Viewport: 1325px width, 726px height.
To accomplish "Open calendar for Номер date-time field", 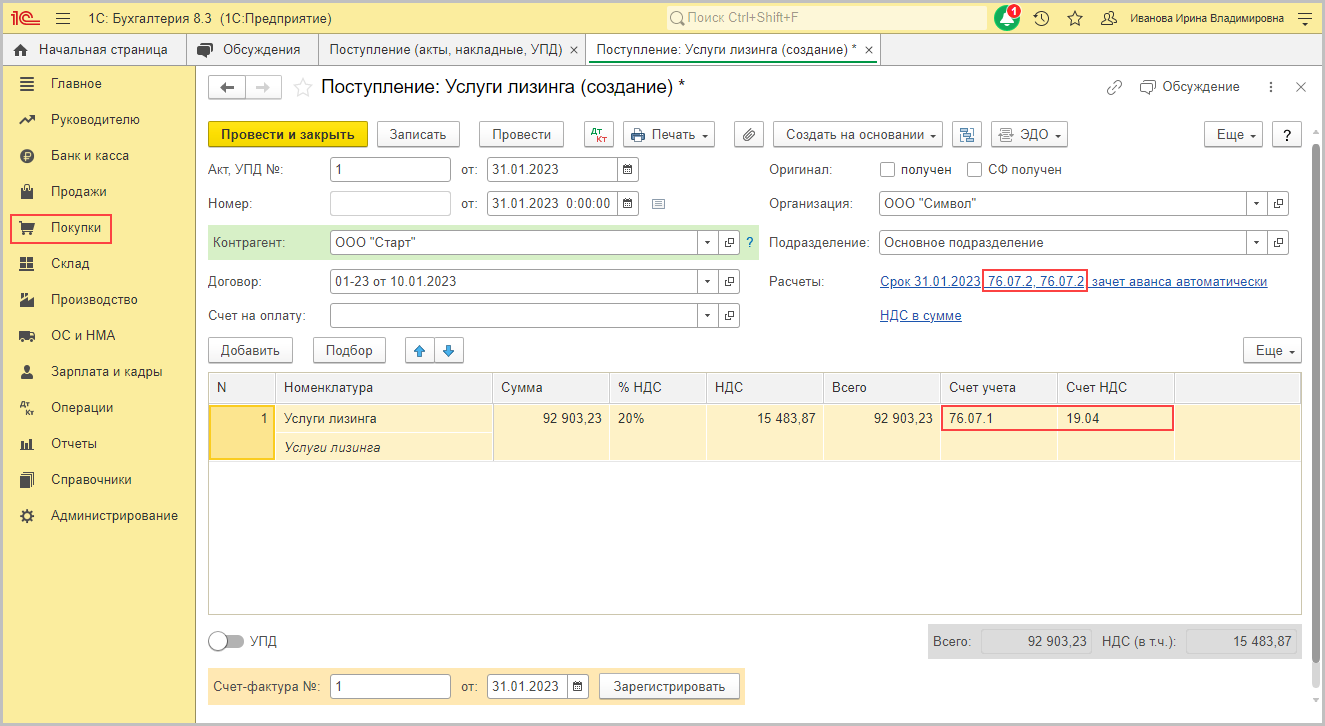I will point(628,203).
